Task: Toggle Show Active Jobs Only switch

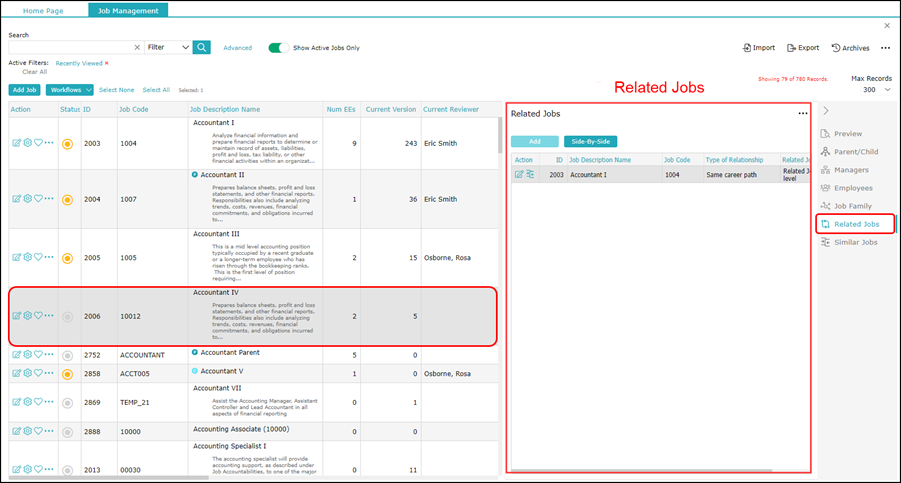Action: coord(279,48)
